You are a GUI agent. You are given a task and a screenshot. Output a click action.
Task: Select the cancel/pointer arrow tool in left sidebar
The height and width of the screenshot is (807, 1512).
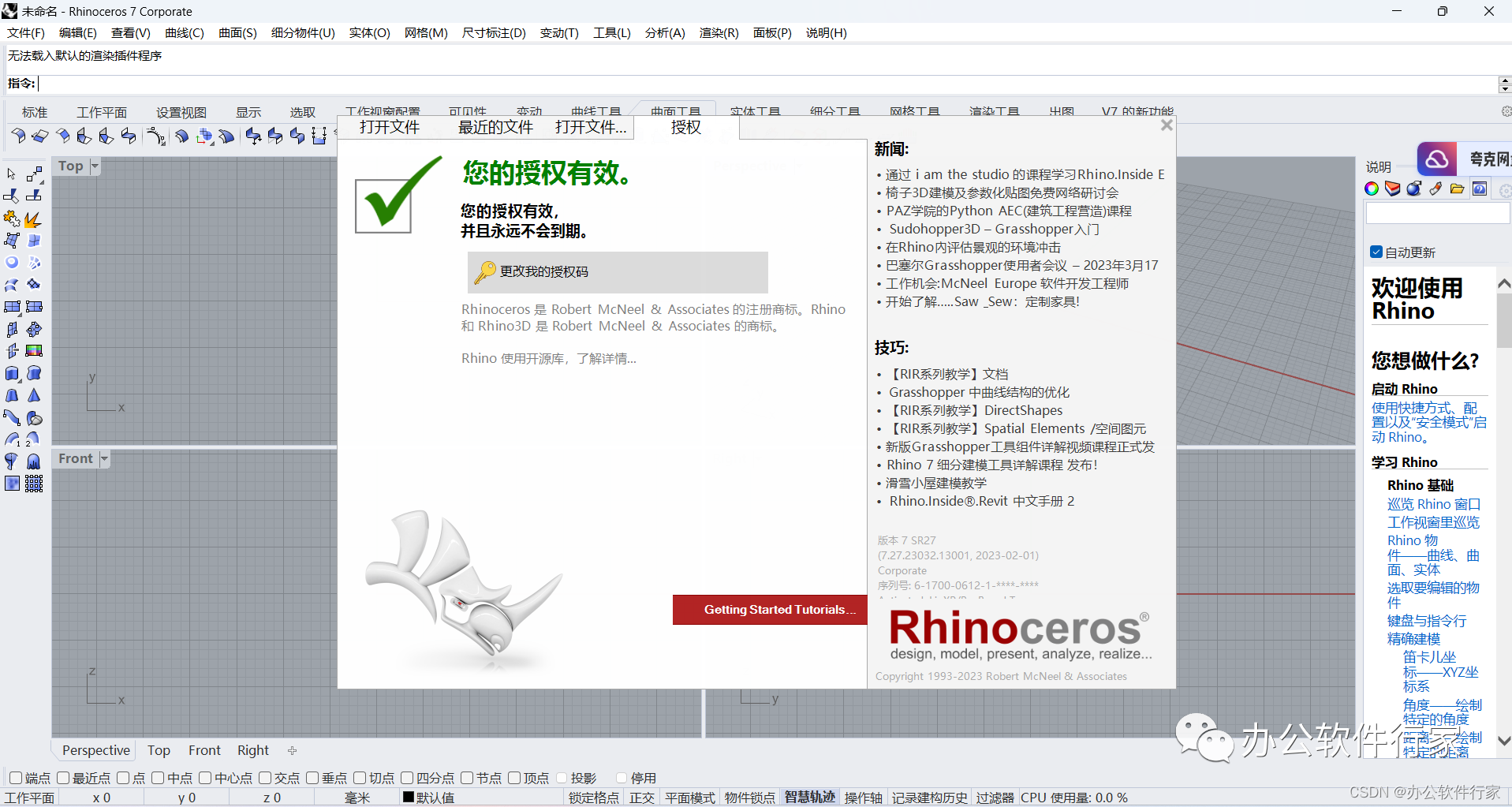12,174
